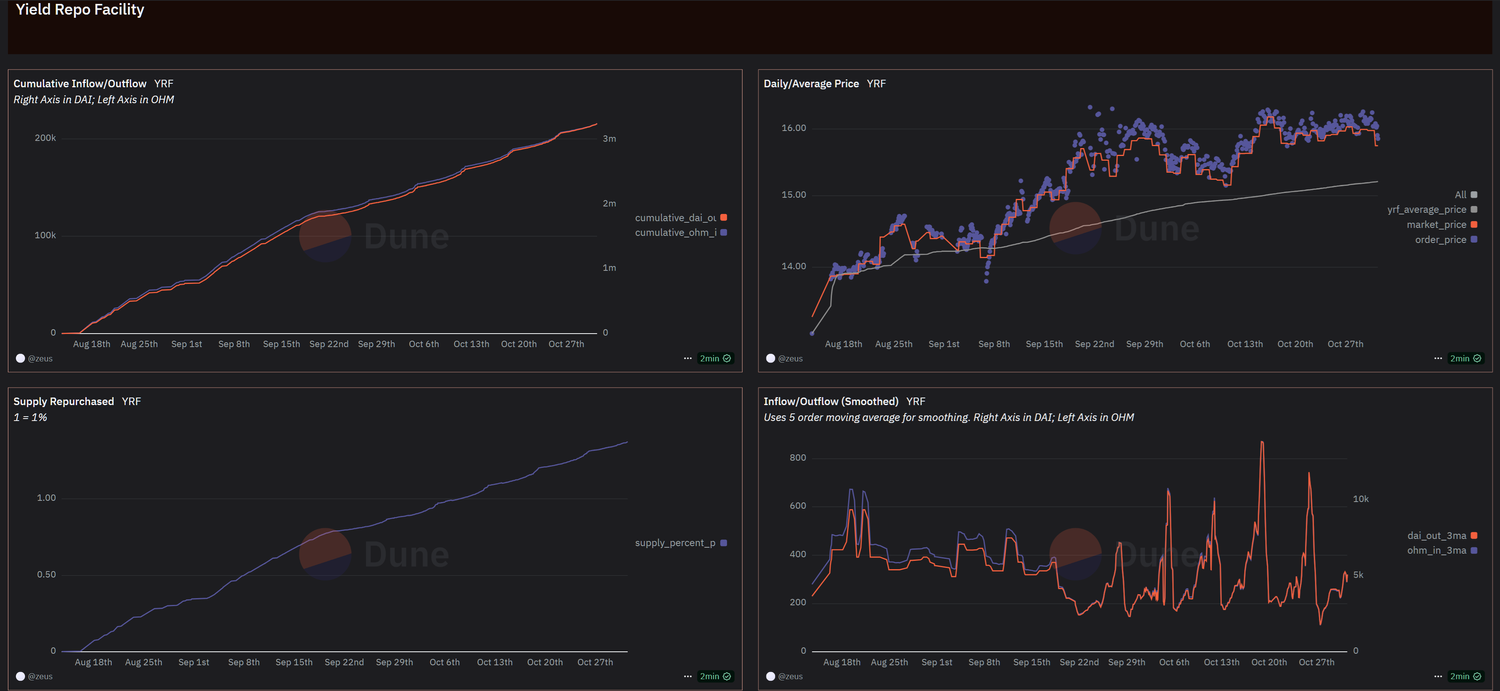Click the supply_percent legend entry
This screenshot has height=691, width=1500.
click(x=675, y=543)
